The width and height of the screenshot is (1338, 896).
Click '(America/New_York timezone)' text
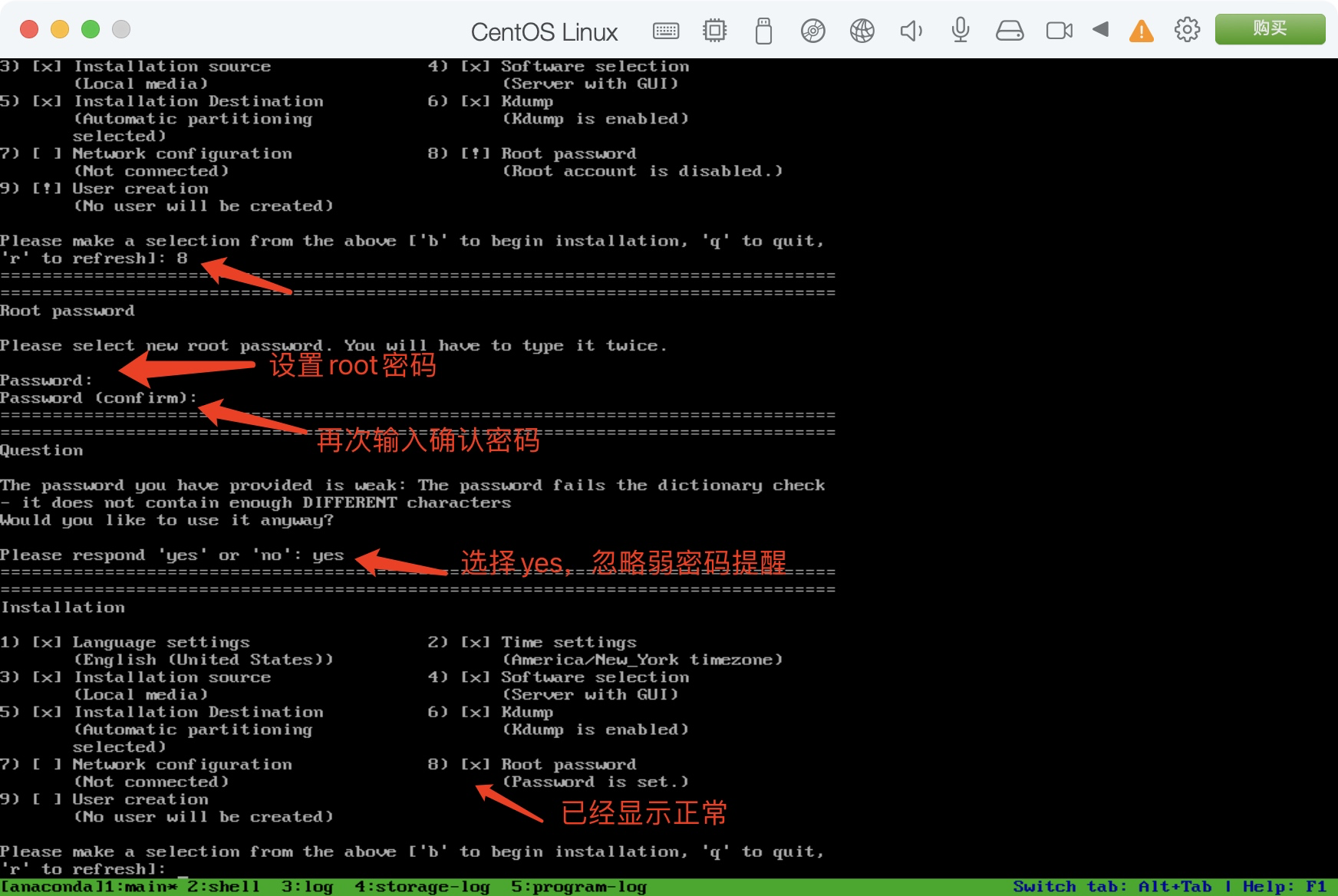[642, 660]
